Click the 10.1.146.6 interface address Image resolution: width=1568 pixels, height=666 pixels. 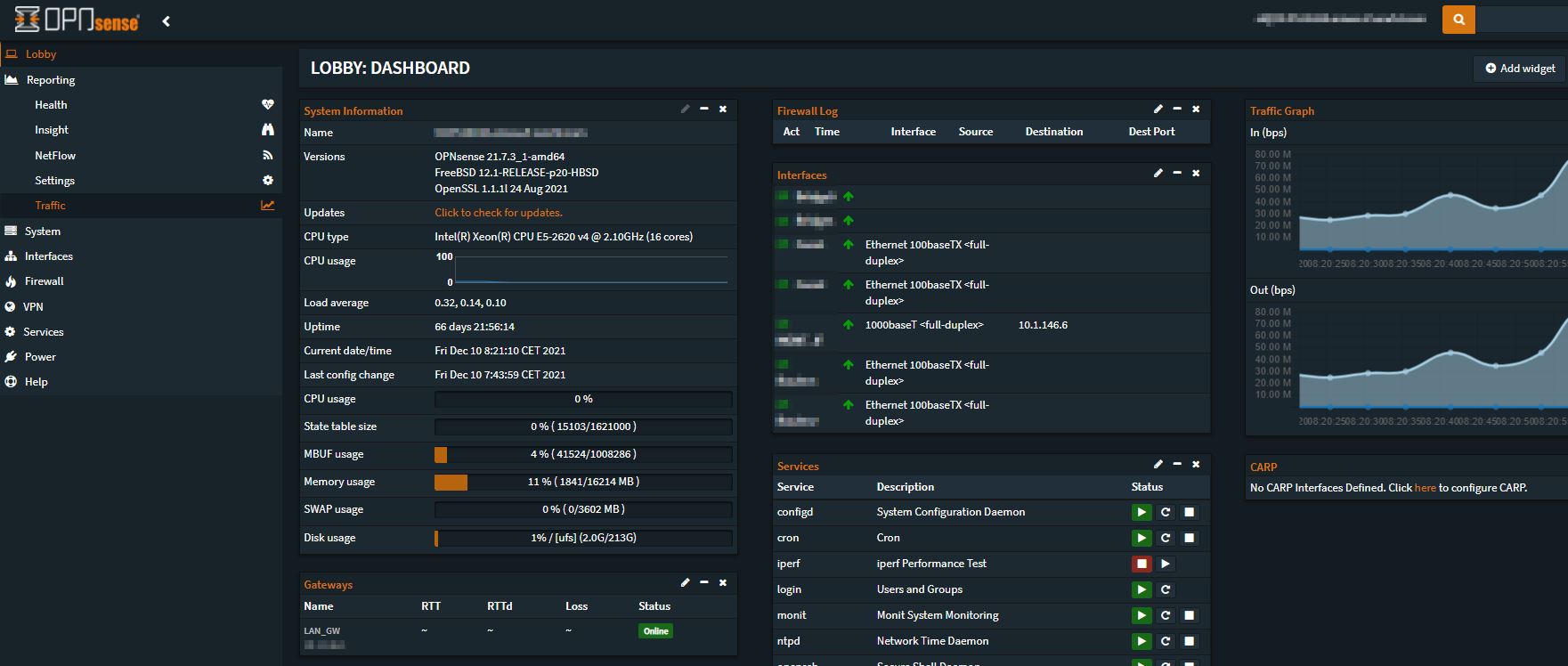(x=1043, y=325)
